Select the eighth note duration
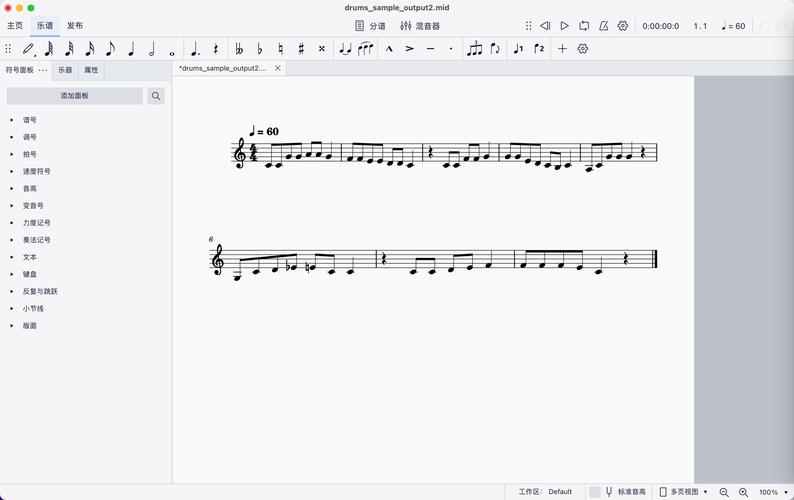This screenshot has height=500, width=794. click(110, 49)
